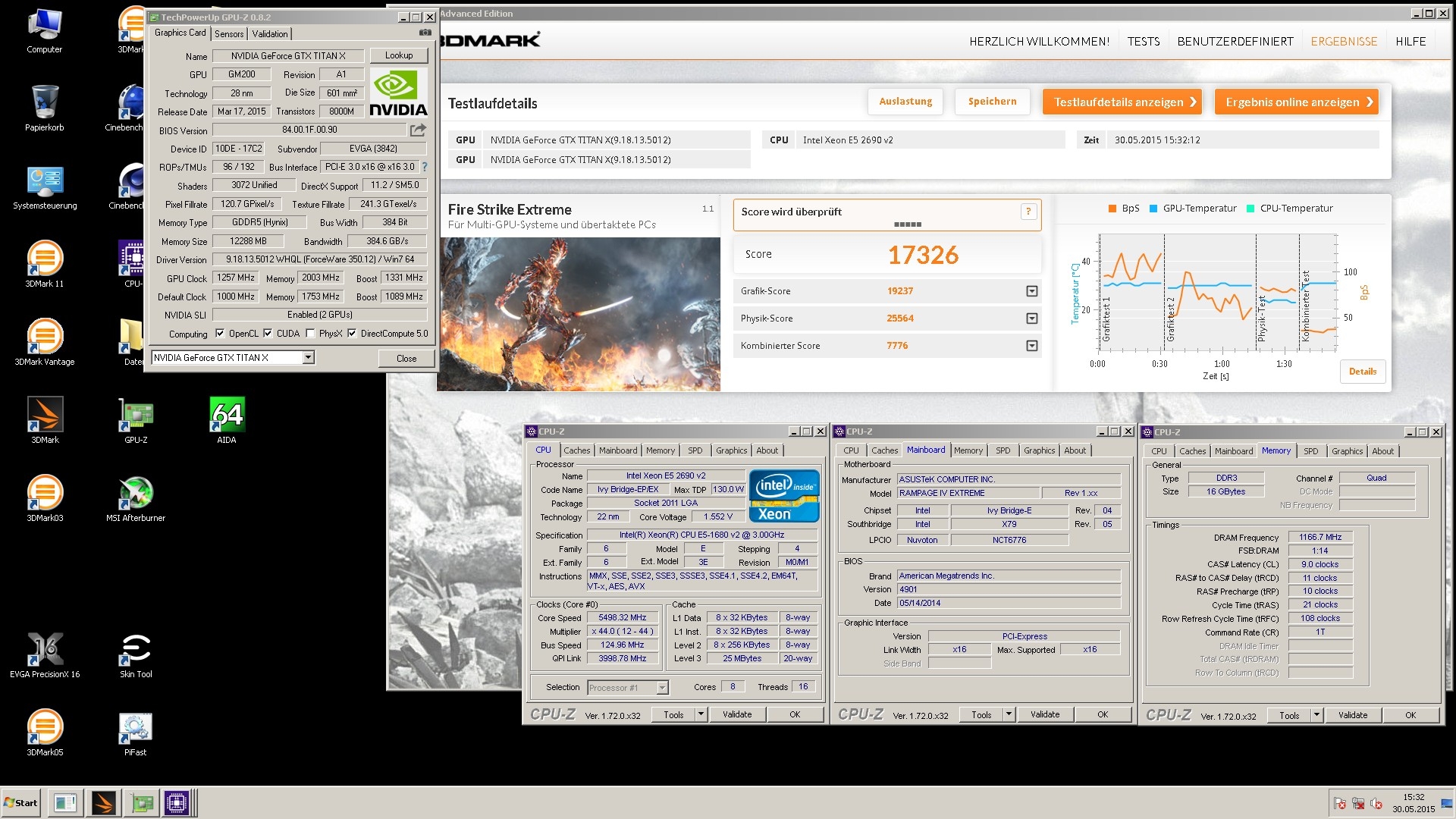Launch the 3DMark desktop shortcut
The width and height of the screenshot is (1456, 819).
point(45,419)
